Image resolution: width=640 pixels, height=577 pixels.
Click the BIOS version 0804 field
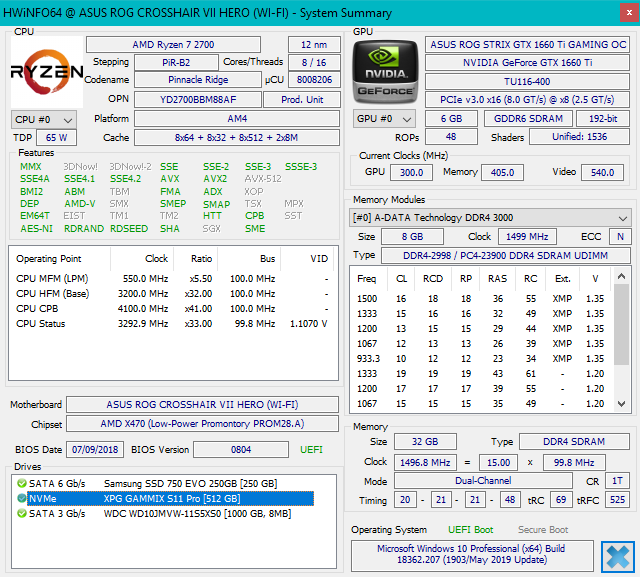(241, 450)
